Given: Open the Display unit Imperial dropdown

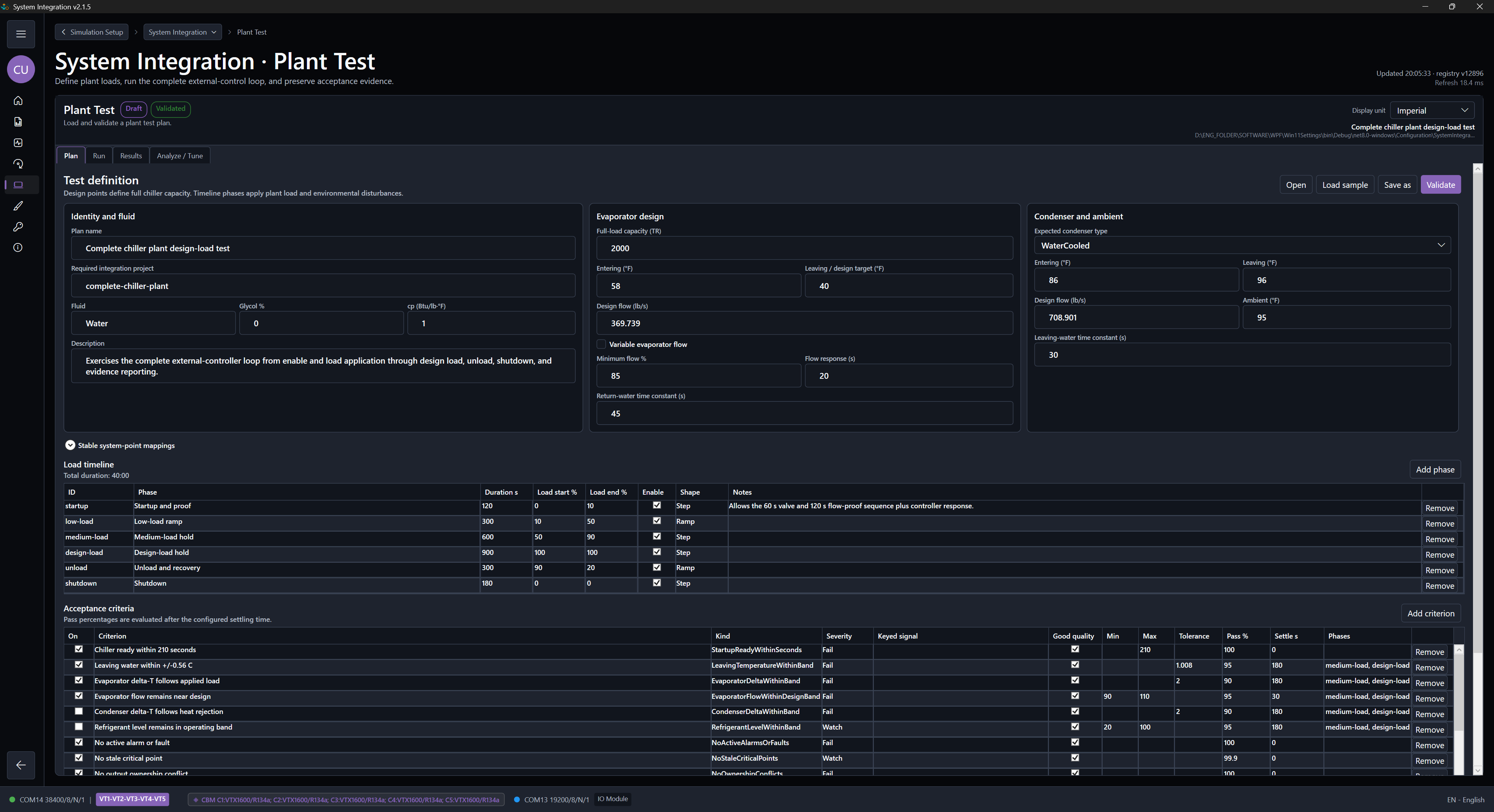Looking at the screenshot, I should point(1432,110).
